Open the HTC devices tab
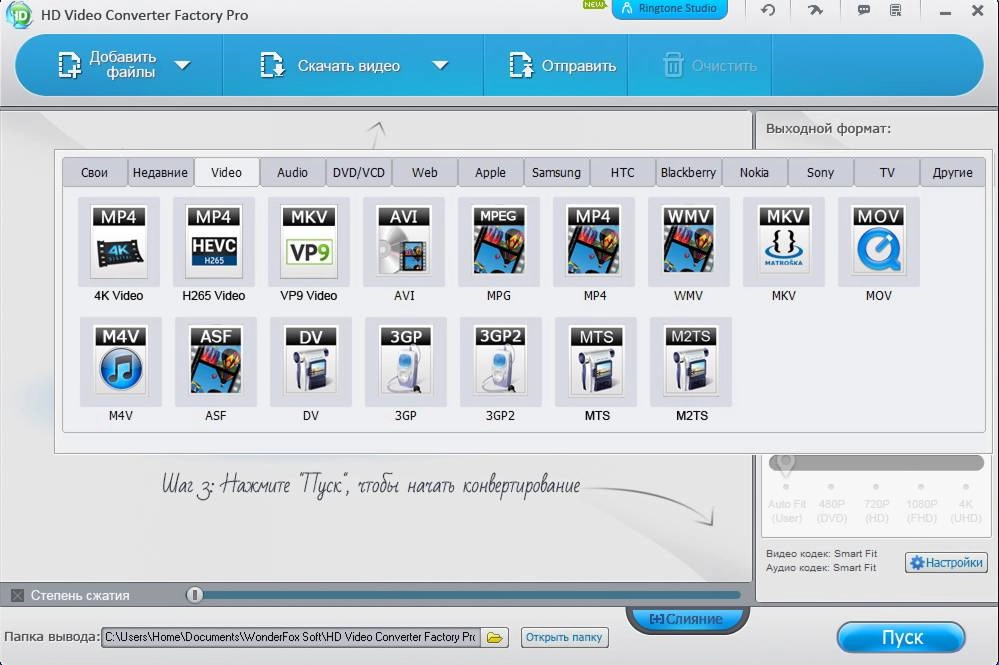 point(622,173)
